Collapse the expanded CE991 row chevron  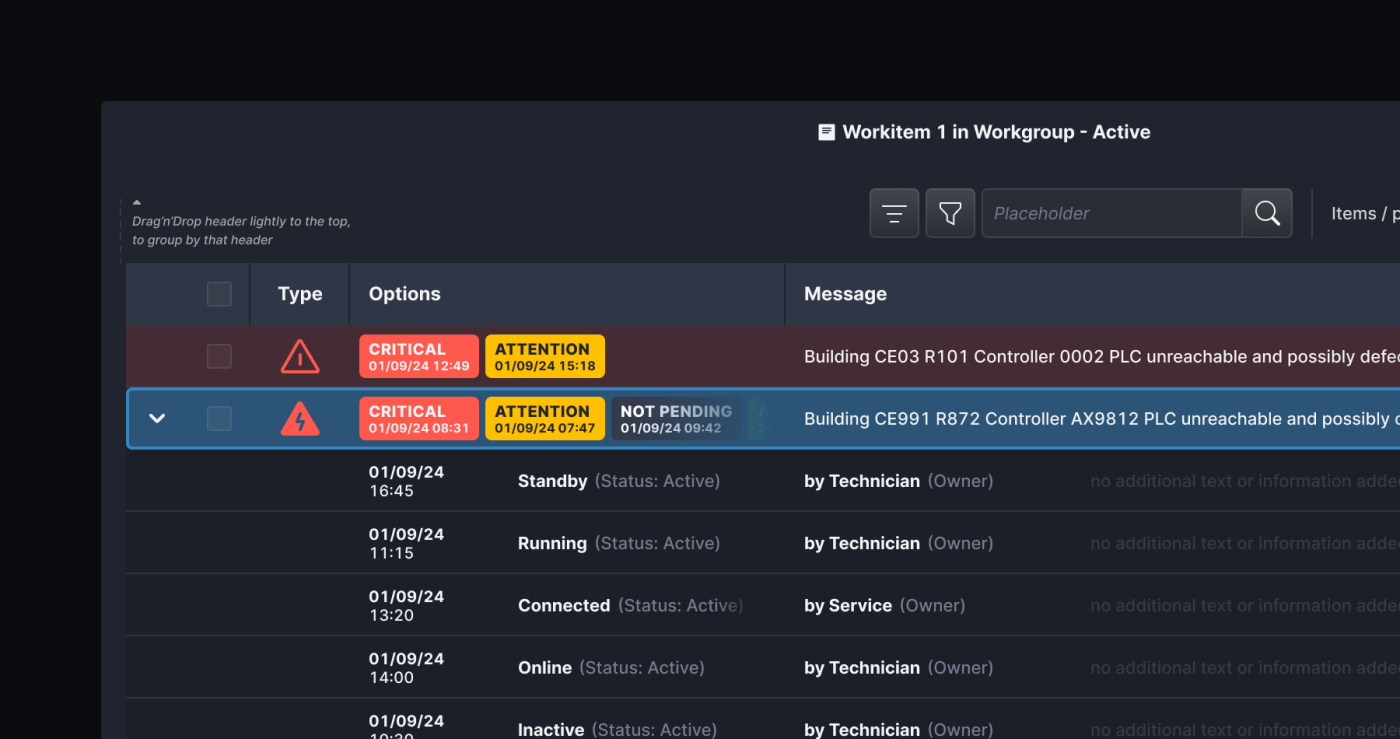(x=157, y=419)
